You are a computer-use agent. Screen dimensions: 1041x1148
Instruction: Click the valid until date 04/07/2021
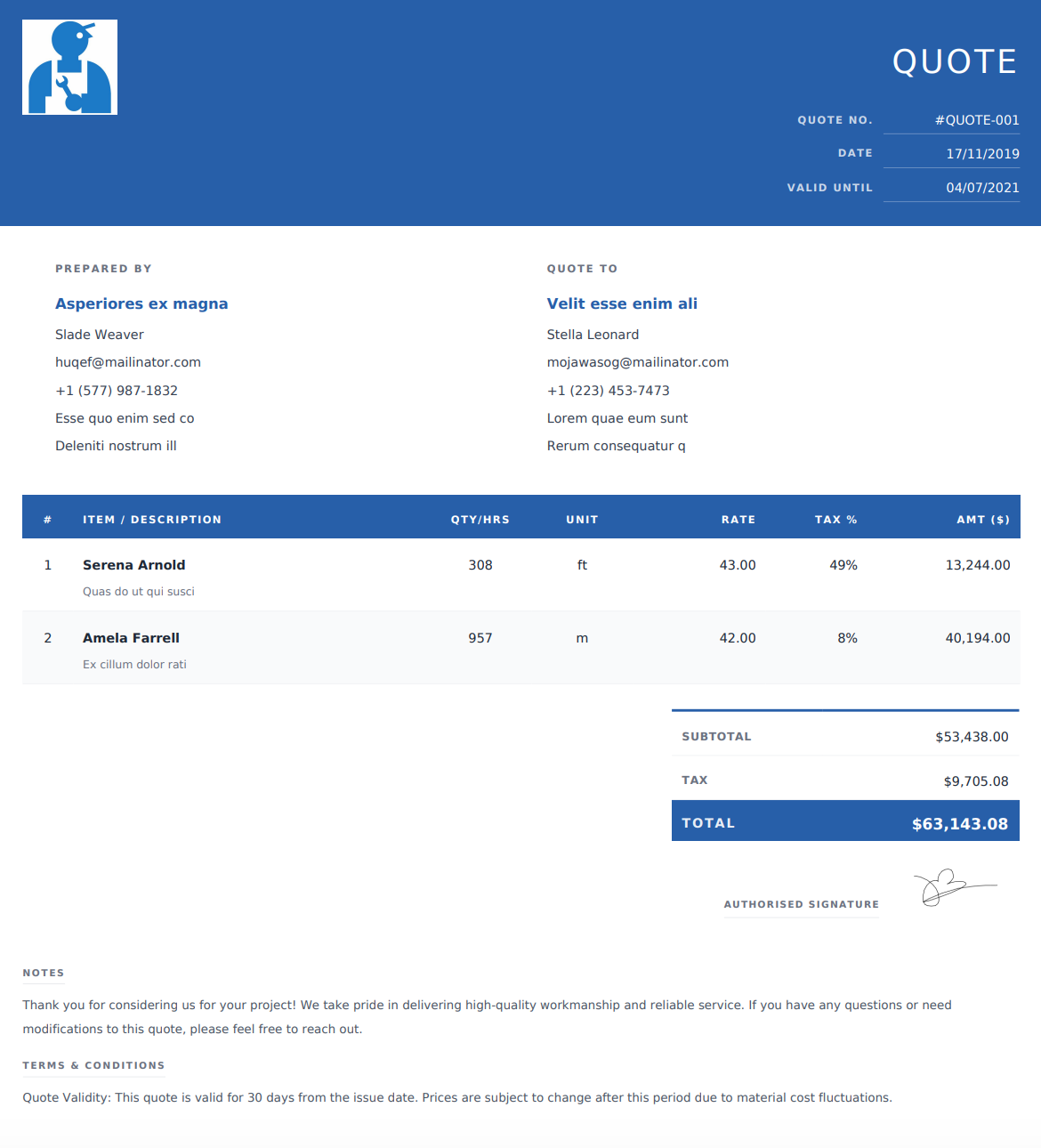coord(982,188)
